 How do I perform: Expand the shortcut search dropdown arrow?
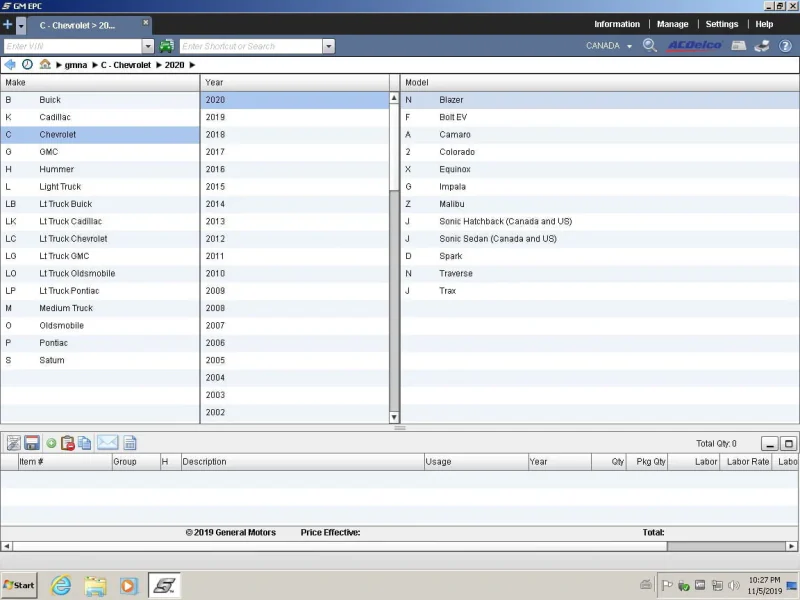329,46
